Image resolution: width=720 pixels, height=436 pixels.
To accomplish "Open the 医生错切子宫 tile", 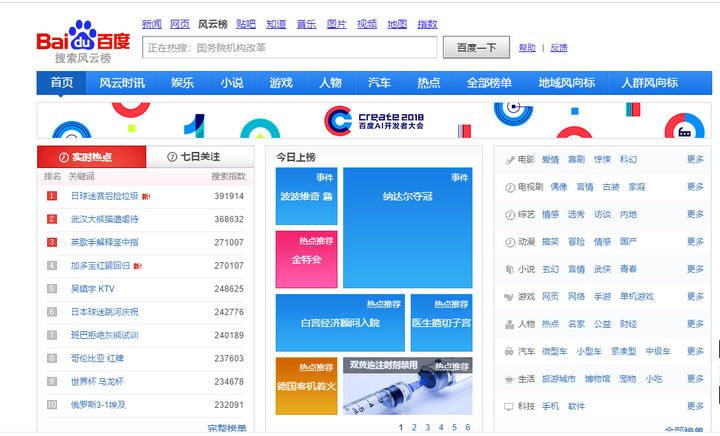I will [x=441, y=323].
